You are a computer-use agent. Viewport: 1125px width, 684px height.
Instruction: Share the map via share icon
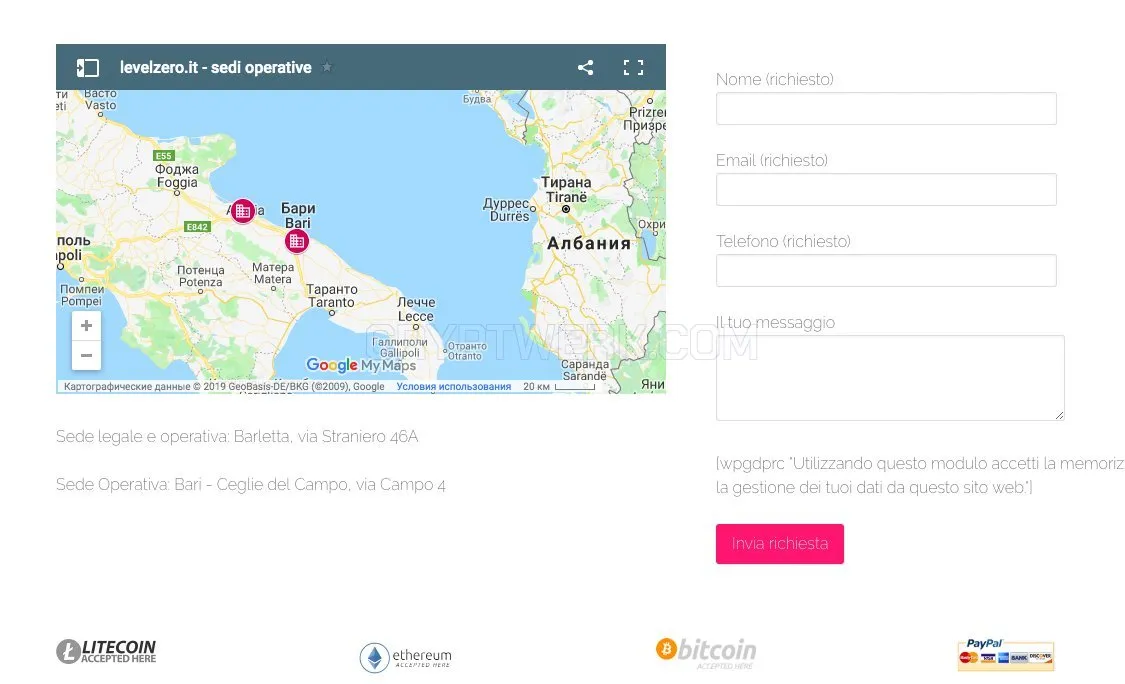pos(585,67)
